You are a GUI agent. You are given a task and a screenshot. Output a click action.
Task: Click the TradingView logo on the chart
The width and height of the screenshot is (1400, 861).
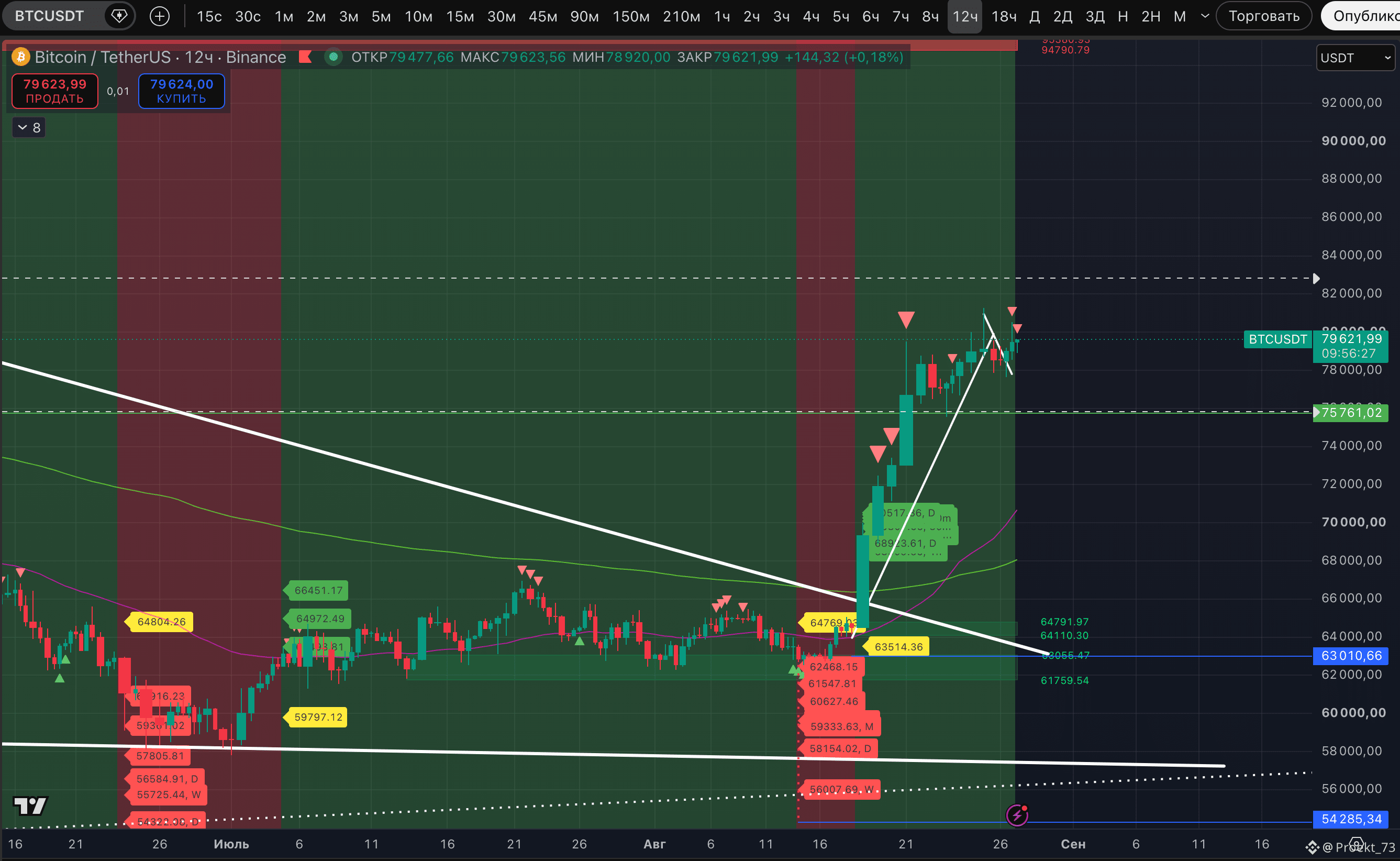(x=31, y=805)
